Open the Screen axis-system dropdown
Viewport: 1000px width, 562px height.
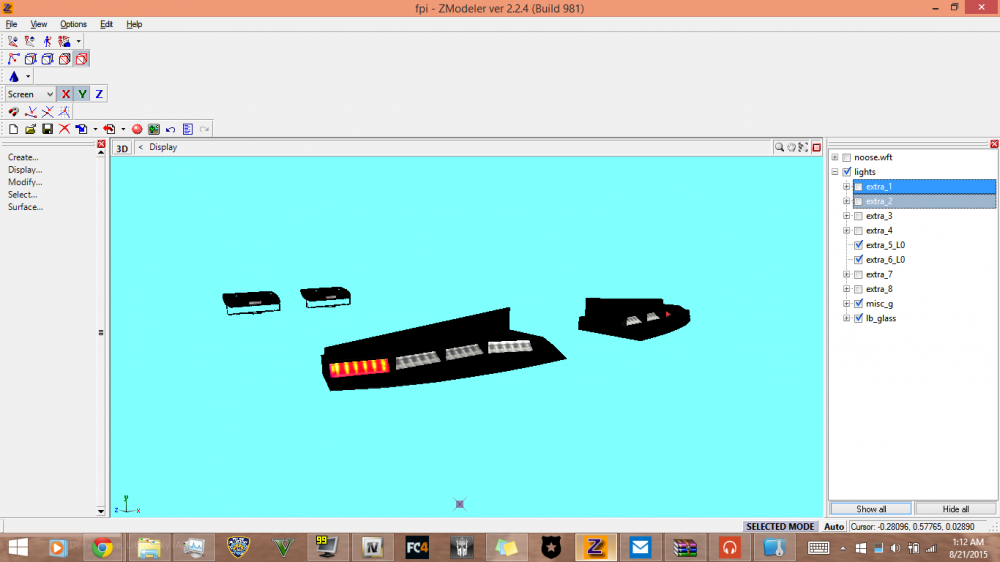pos(30,94)
